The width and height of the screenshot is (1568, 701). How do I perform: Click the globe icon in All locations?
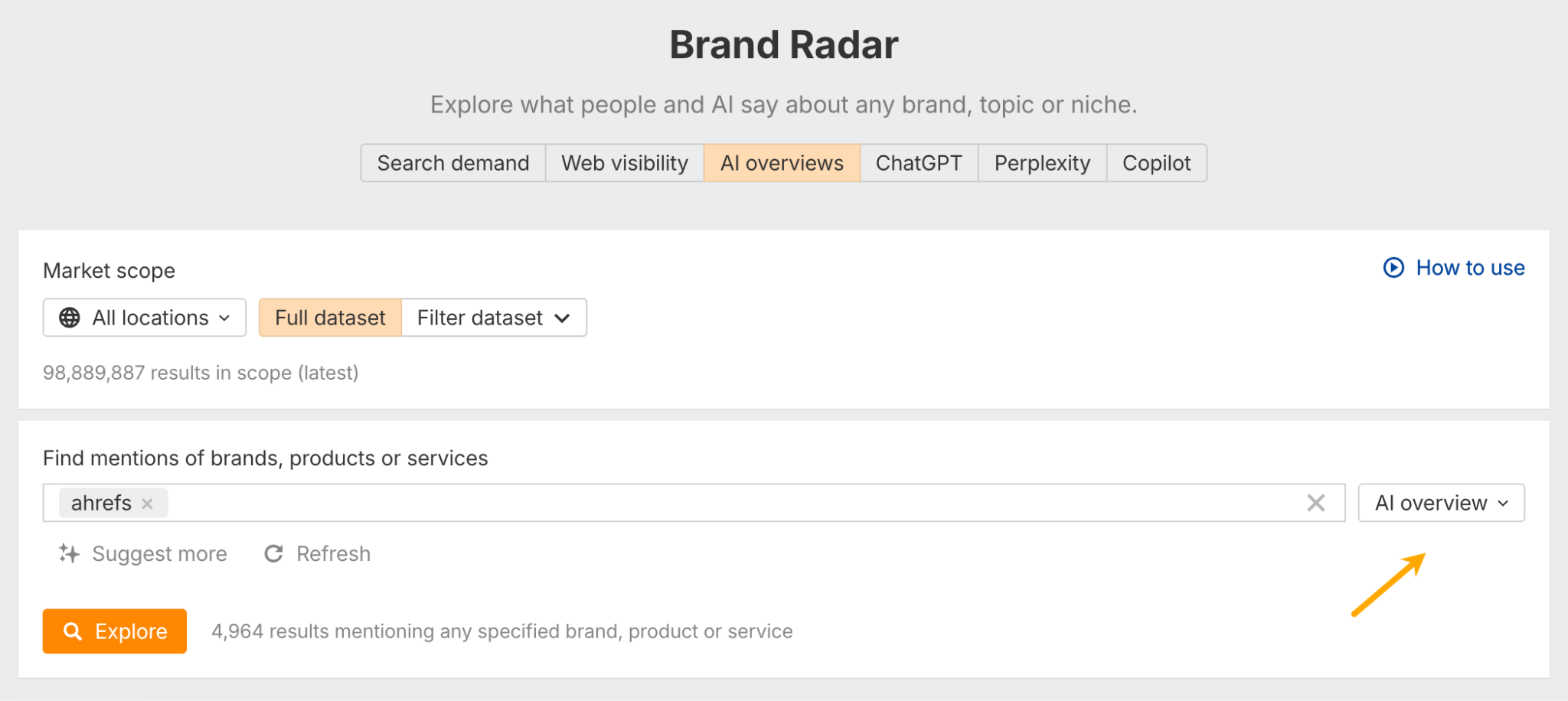click(x=71, y=317)
